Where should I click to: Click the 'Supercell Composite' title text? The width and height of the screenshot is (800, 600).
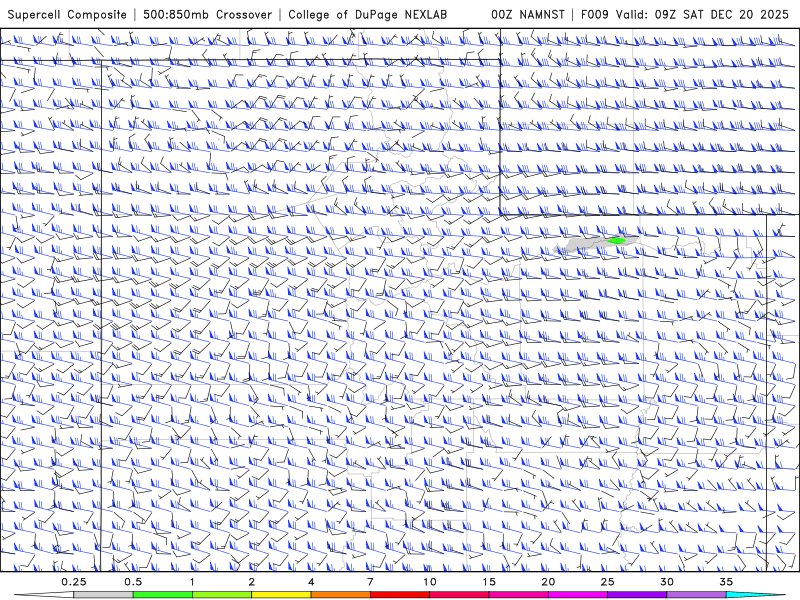coord(67,15)
